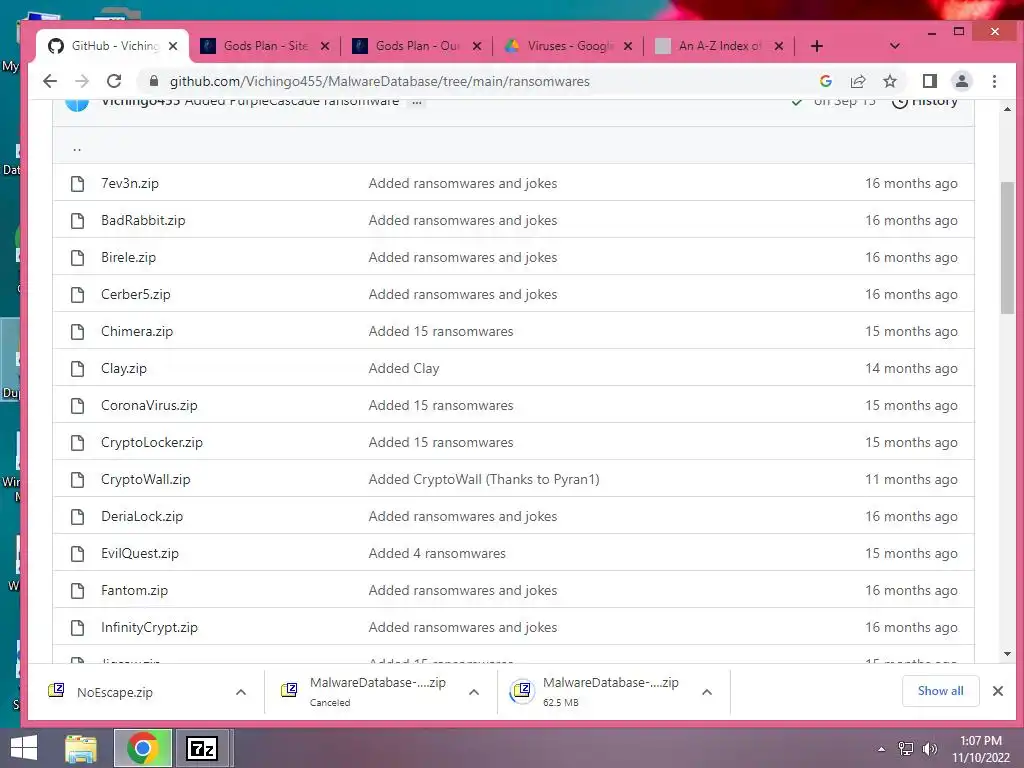Image resolution: width=1024 pixels, height=768 pixels.
Task: Open Chrome three-dot menu
Action: pyautogui.click(x=994, y=81)
